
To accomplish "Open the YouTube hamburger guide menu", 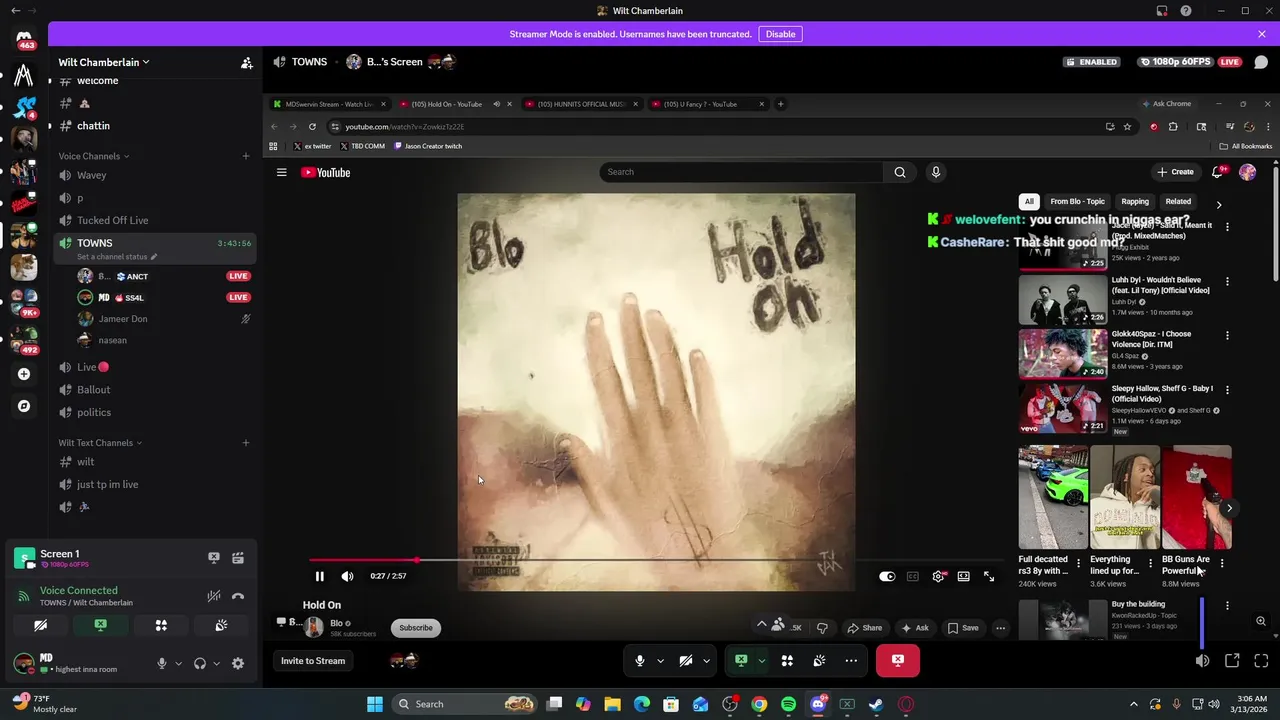I will point(282,173).
